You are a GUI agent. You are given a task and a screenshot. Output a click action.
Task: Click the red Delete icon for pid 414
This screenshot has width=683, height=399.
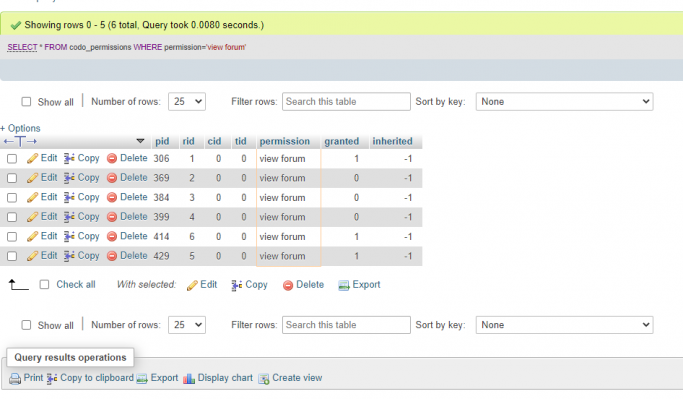click(x=112, y=237)
